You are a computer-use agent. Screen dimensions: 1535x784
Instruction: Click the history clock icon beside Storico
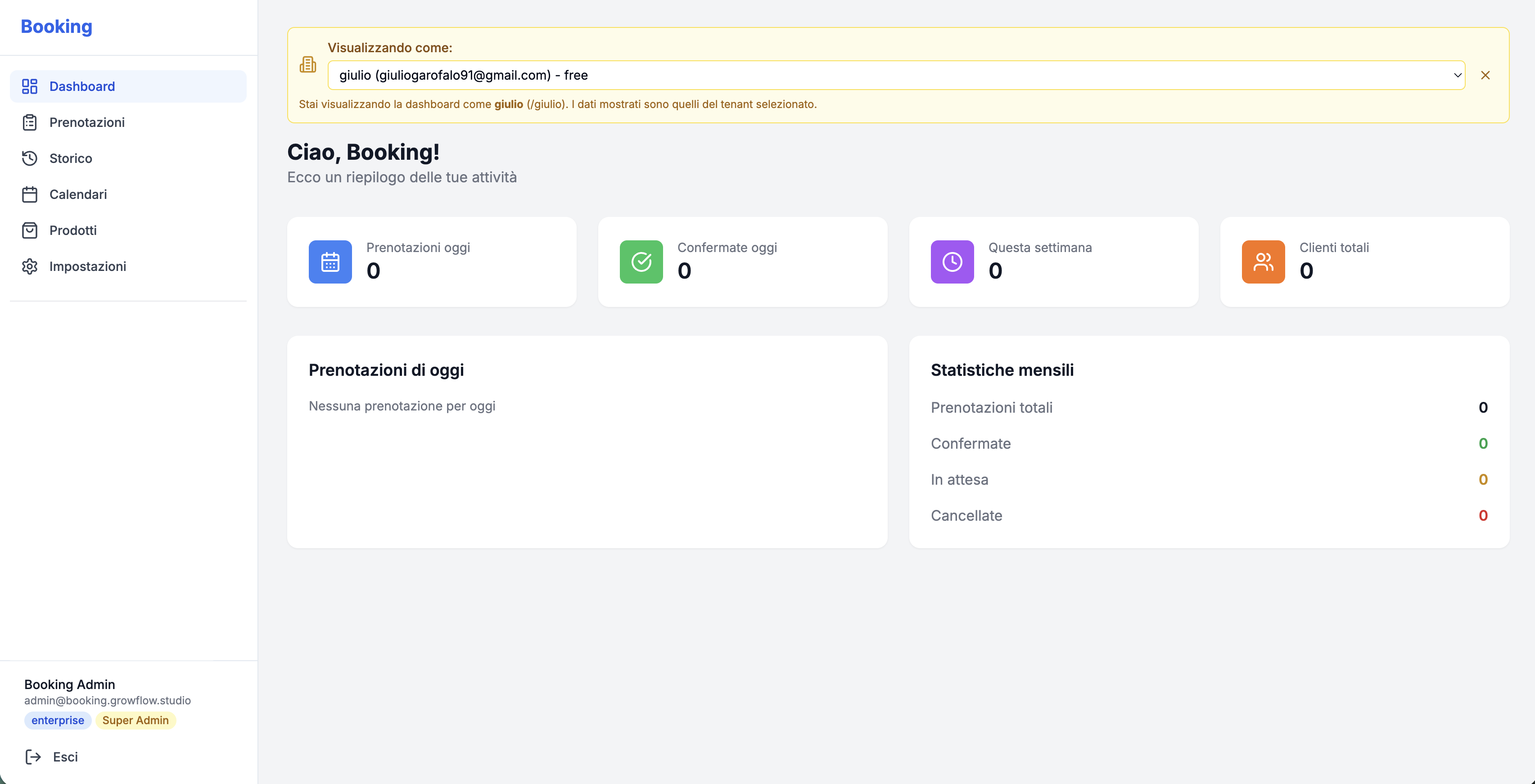point(31,158)
